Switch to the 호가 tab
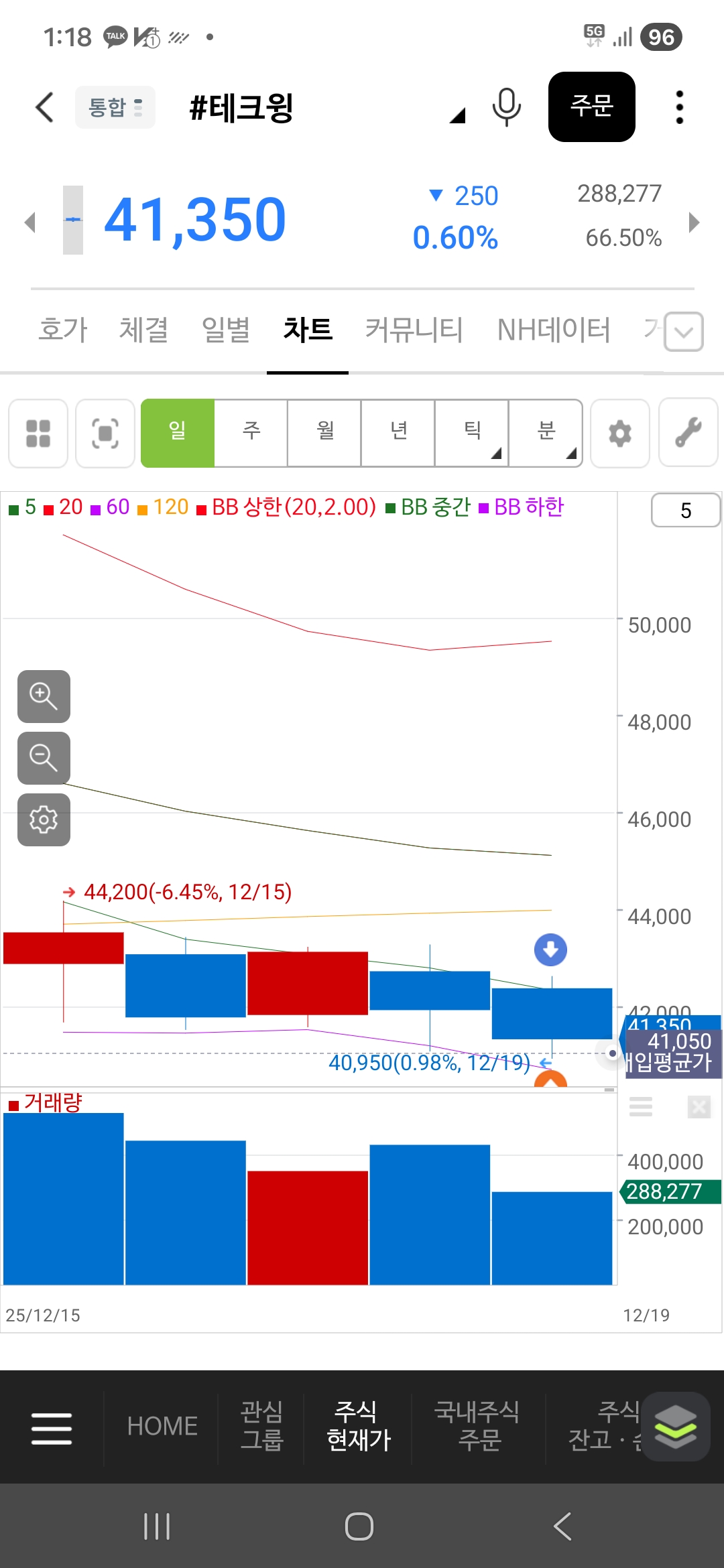The image size is (724, 1568). point(63,330)
